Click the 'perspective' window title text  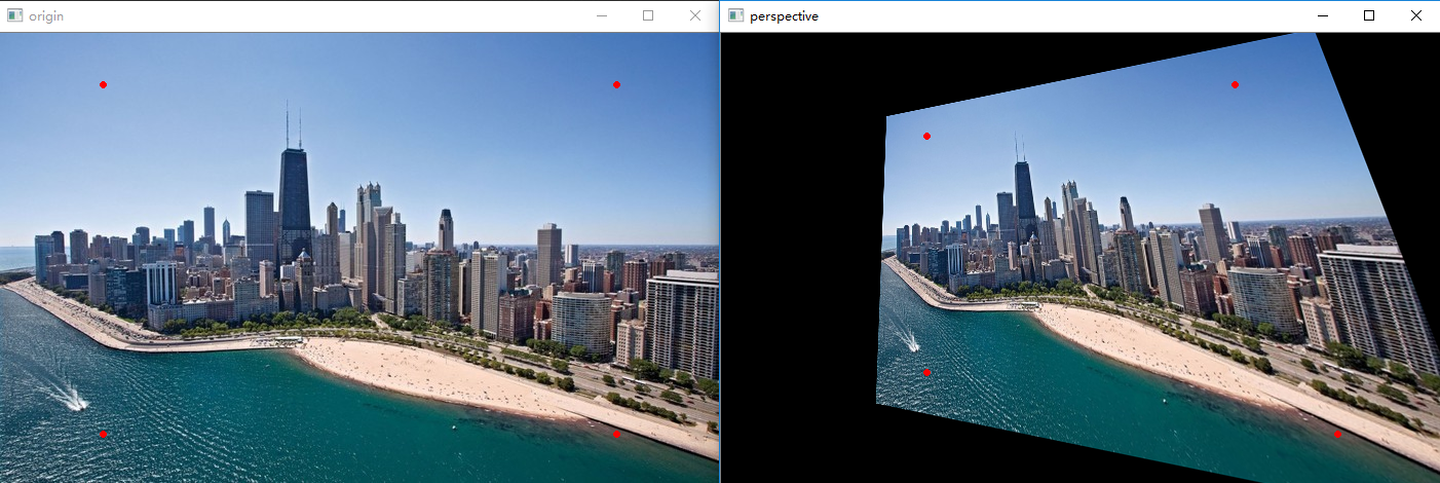(784, 16)
